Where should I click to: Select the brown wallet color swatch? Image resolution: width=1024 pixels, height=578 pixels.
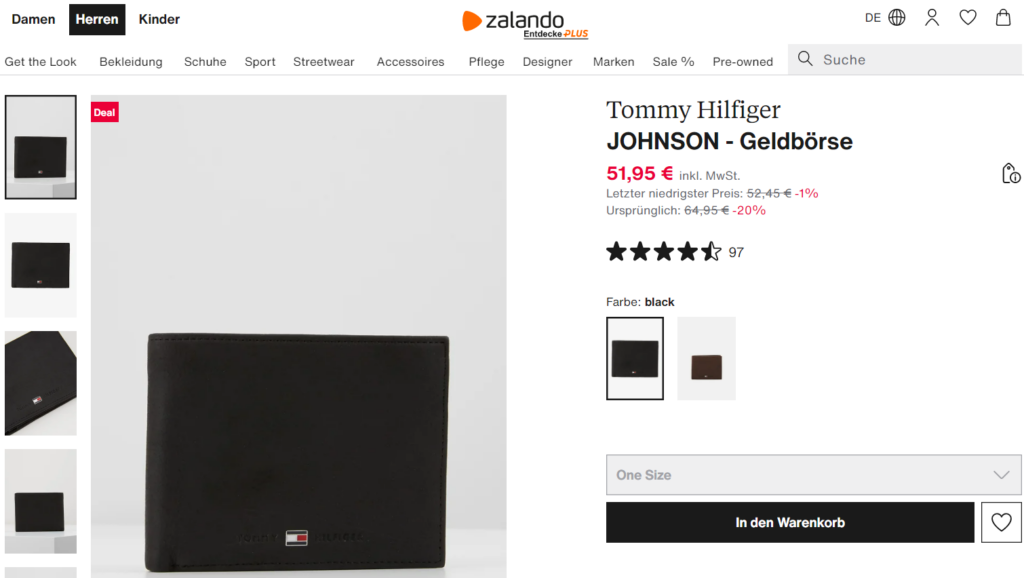coord(706,359)
